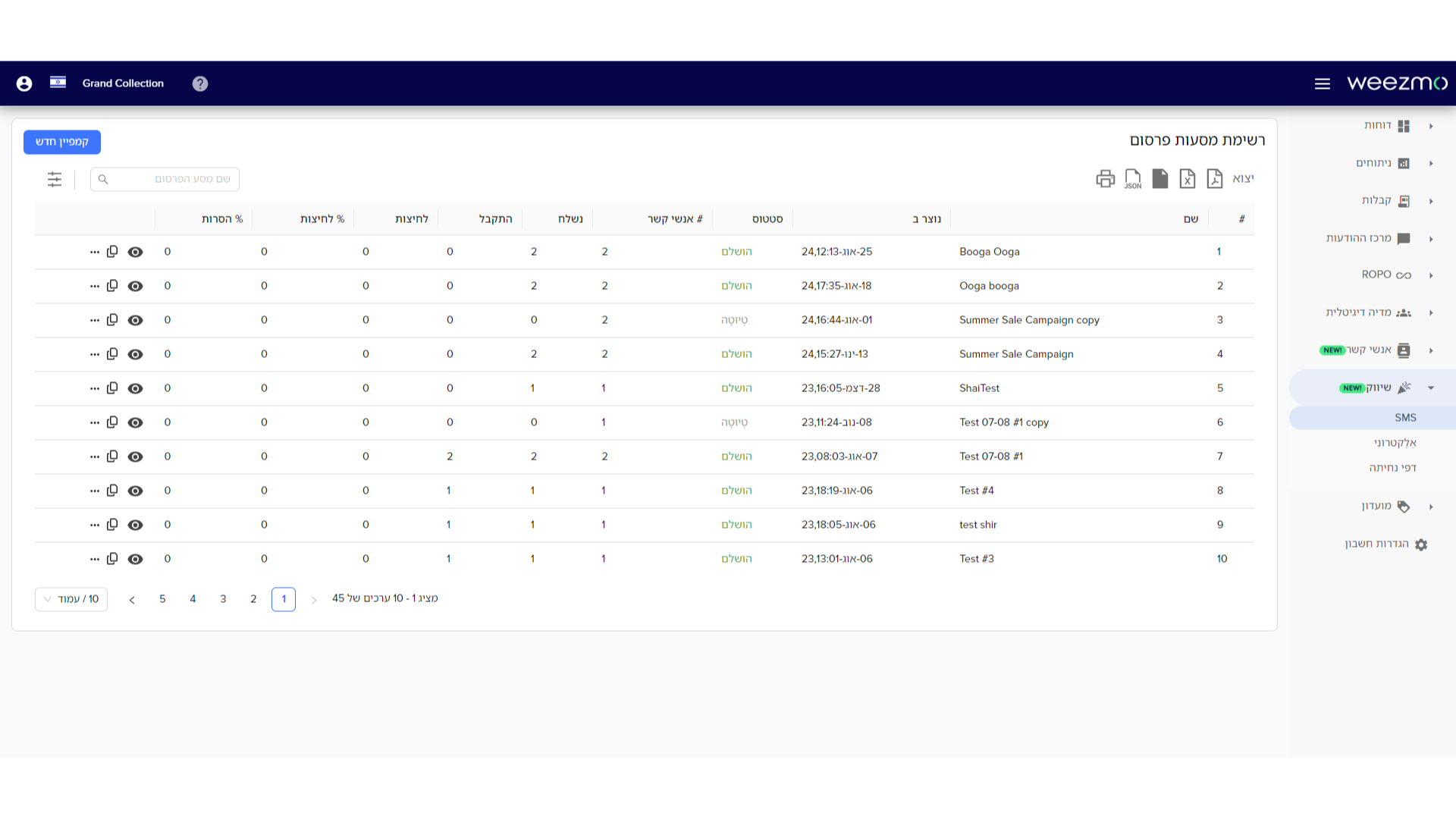Viewport: 1456px width, 819px height.
Task: Open the מועדון sidebar menu
Action: [x=1376, y=506]
